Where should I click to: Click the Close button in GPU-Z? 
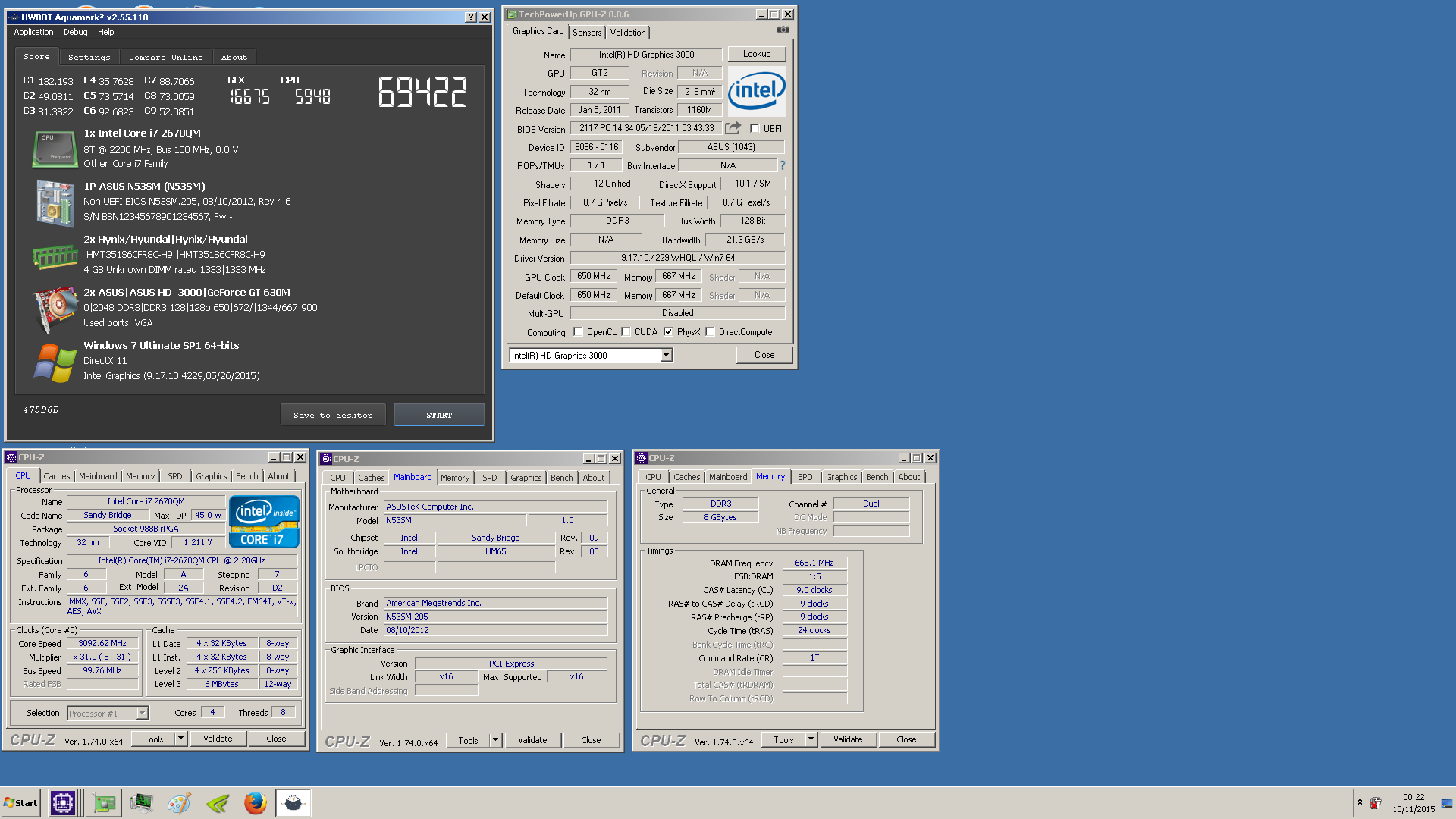tap(764, 355)
